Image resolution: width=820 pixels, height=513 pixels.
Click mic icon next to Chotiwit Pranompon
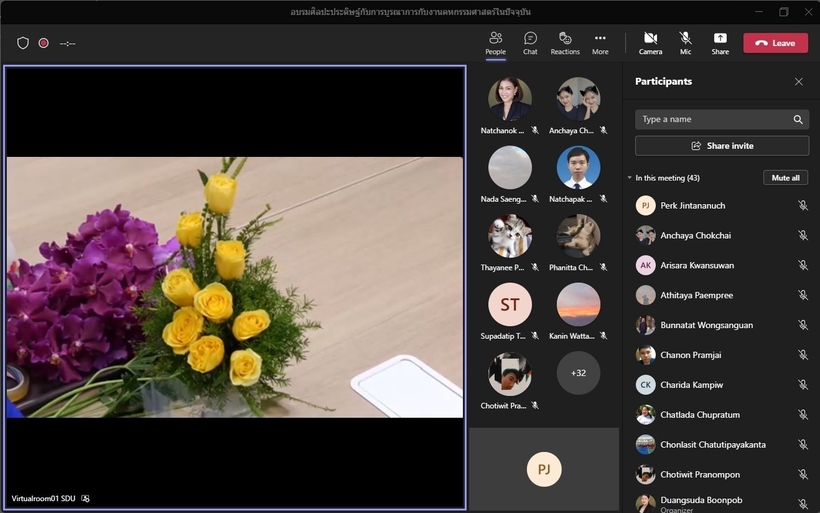pyautogui.click(x=803, y=474)
